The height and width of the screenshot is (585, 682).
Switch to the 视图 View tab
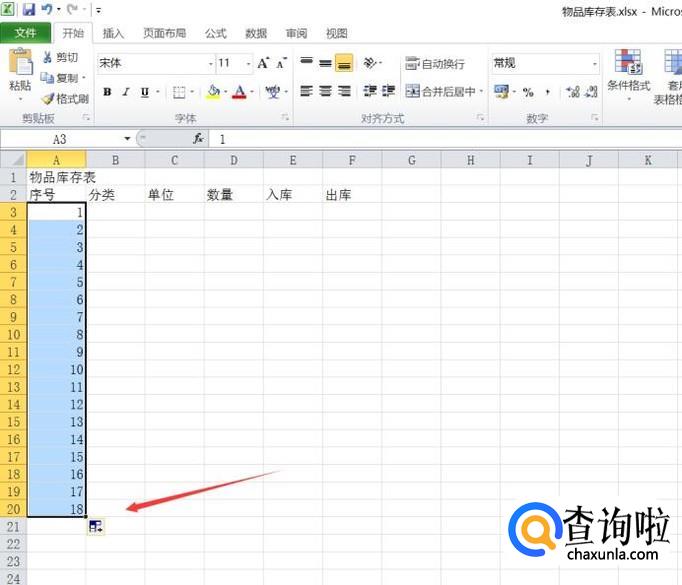(337, 33)
